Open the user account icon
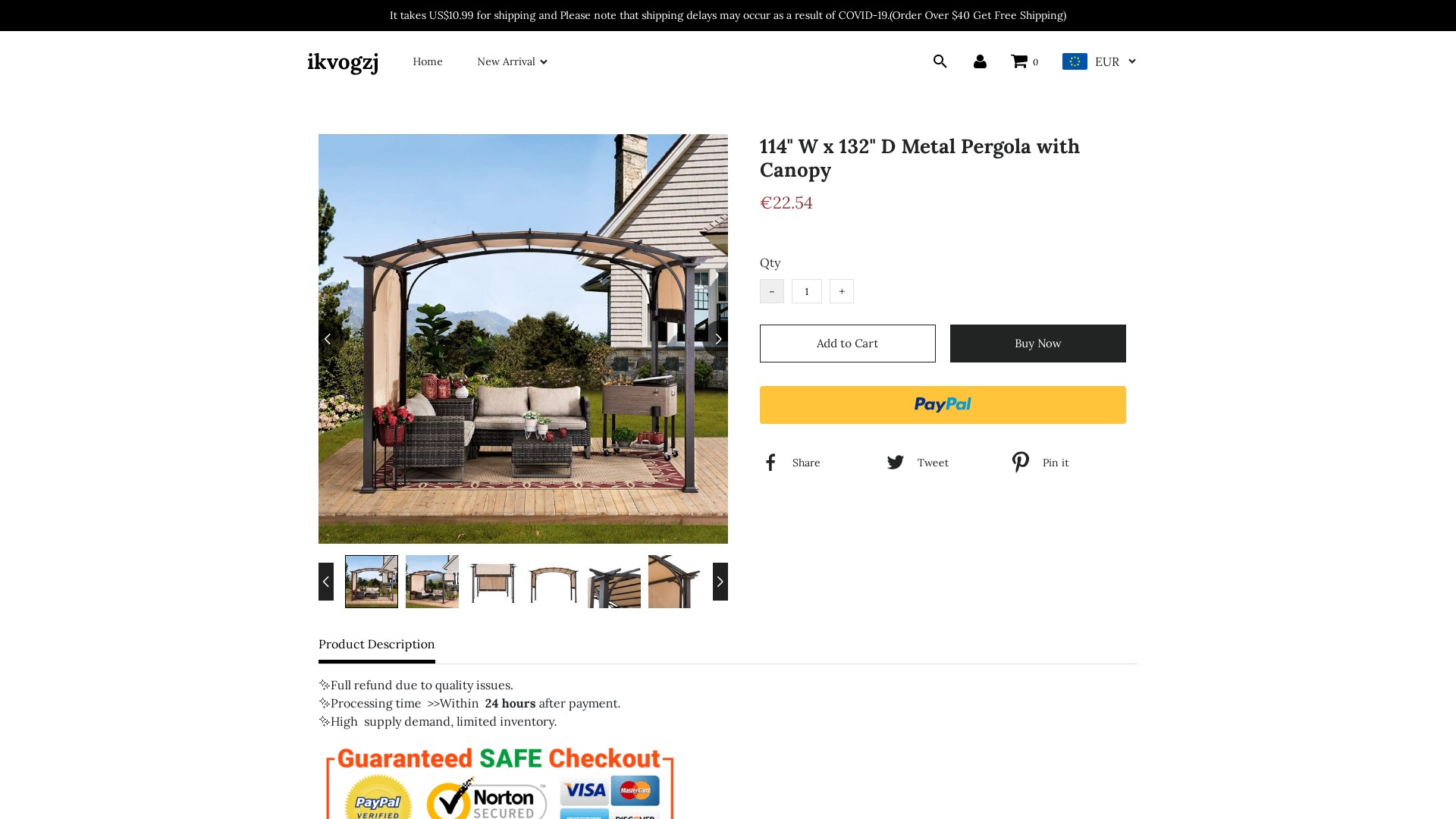The image size is (1456, 819). click(980, 61)
